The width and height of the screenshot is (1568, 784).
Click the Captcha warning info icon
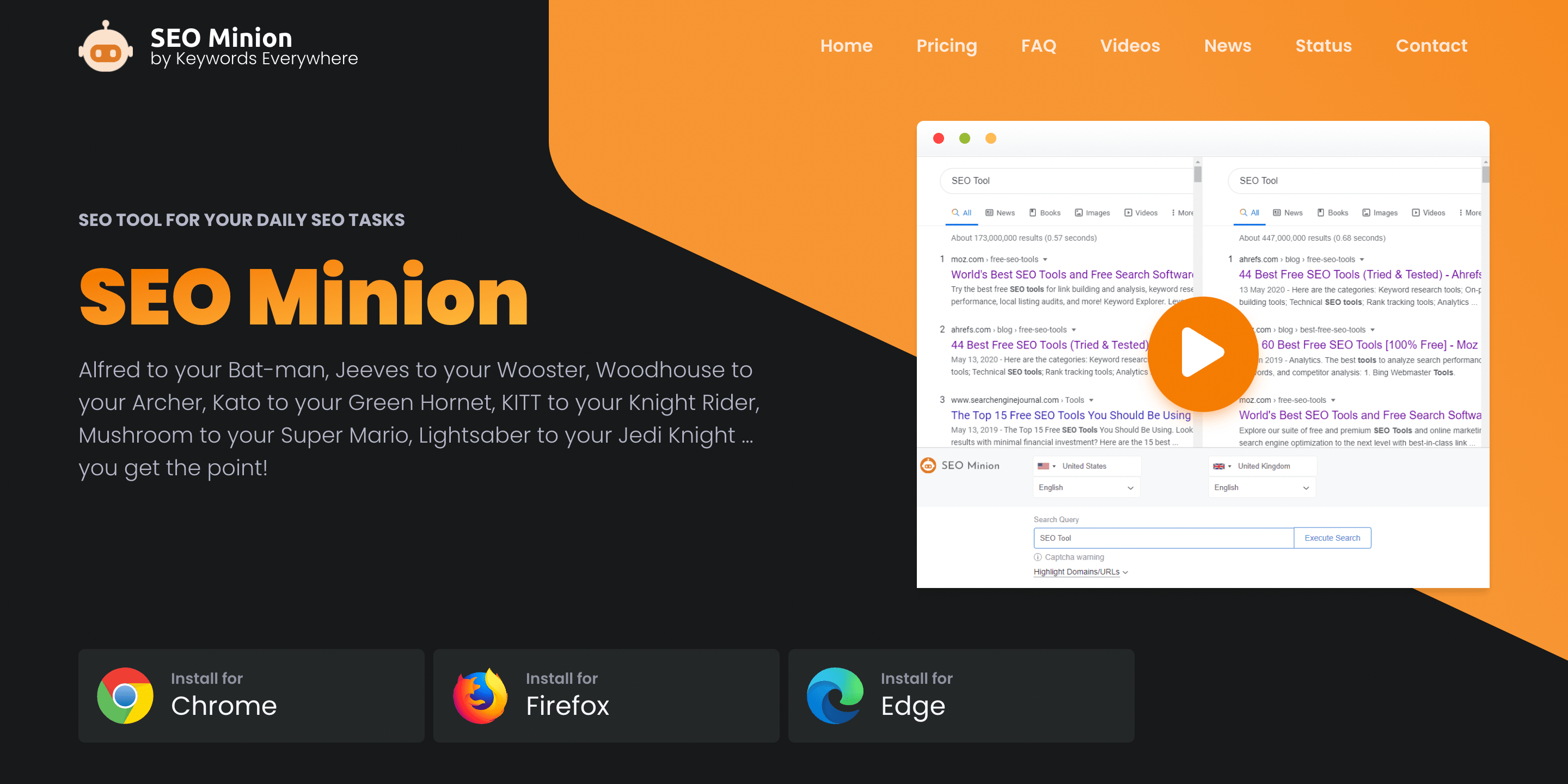pyautogui.click(x=1038, y=557)
